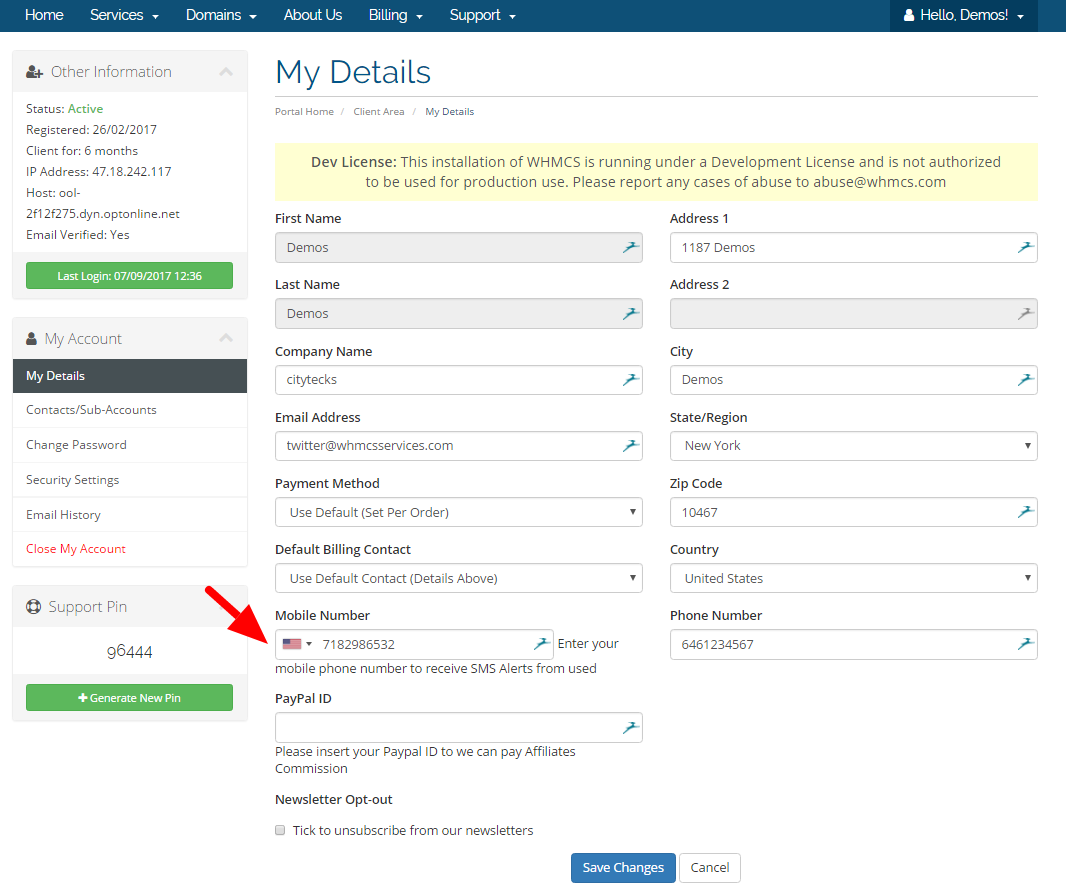Image resolution: width=1066 pixels, height=891 pixels.
Task: Open About Us from the navbar
Action: coord(313,15)
